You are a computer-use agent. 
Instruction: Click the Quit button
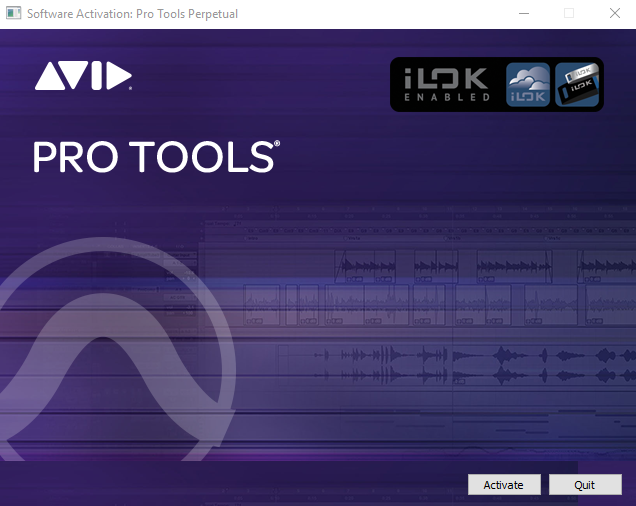click(x=585, y=484)
